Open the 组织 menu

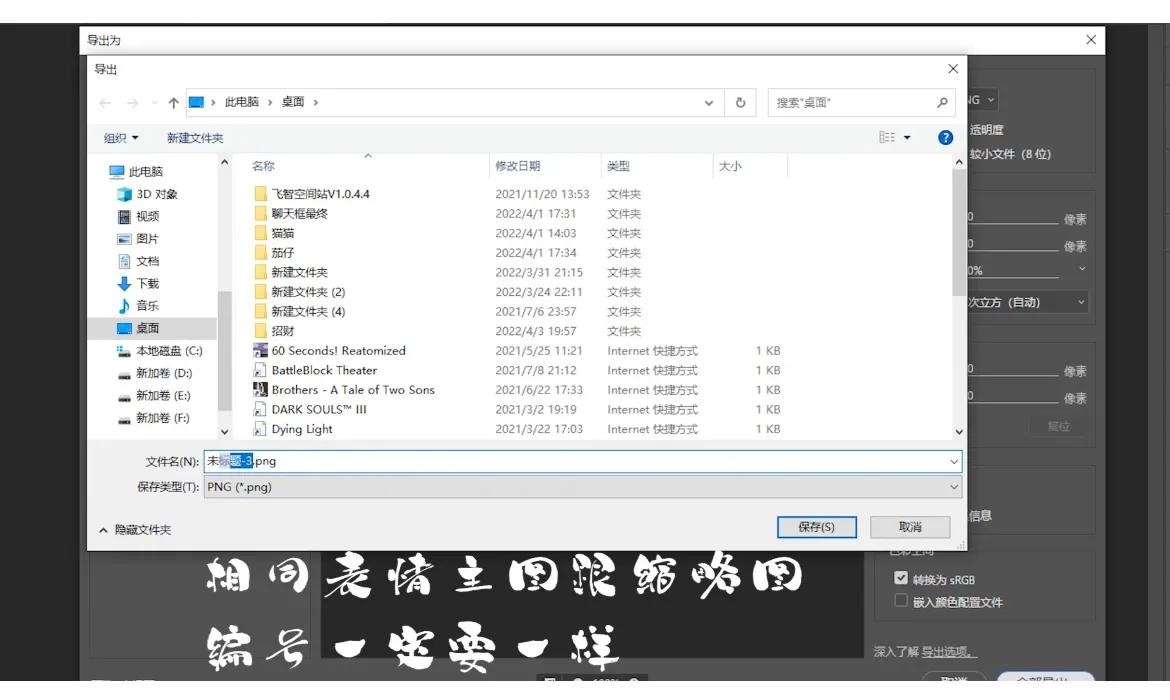118,137
